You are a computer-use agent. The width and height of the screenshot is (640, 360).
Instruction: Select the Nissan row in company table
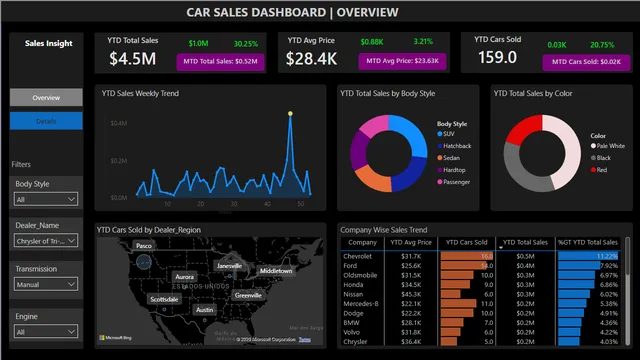[x=480, y=294]
